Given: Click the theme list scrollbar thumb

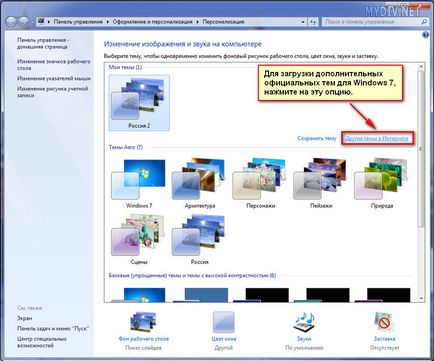Looking at the screenshot, I should [x=421, y=148].
